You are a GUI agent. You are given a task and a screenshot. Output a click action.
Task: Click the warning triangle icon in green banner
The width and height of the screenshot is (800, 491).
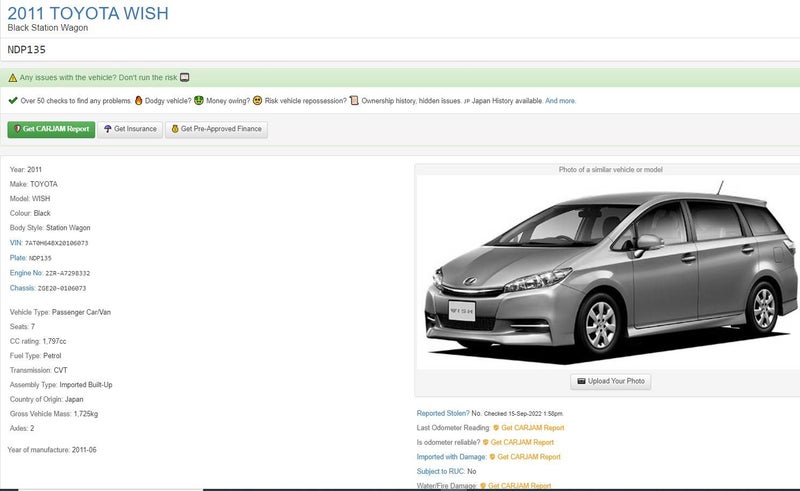(x=13, y=78)
